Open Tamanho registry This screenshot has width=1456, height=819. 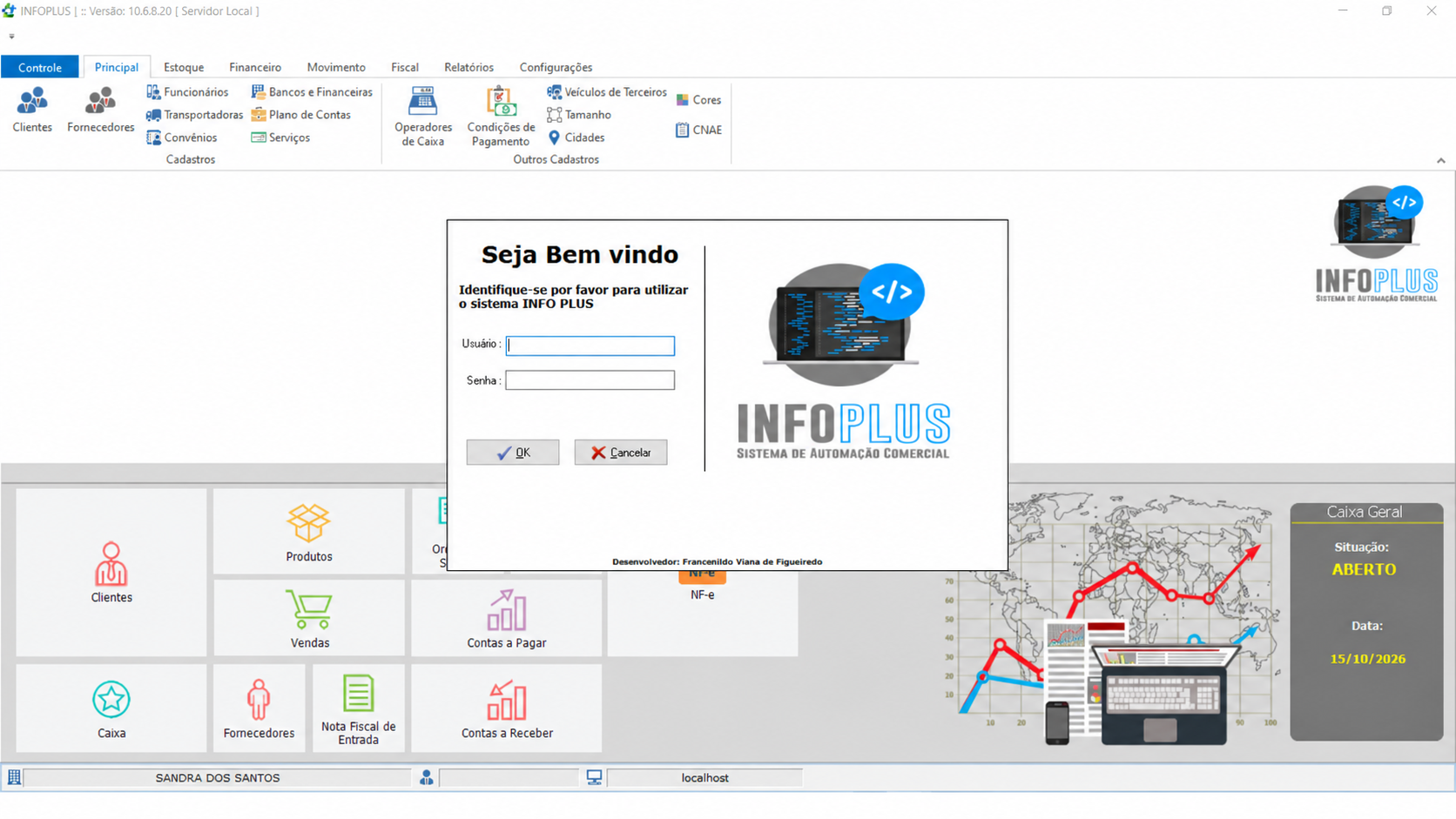coord(579,114)
